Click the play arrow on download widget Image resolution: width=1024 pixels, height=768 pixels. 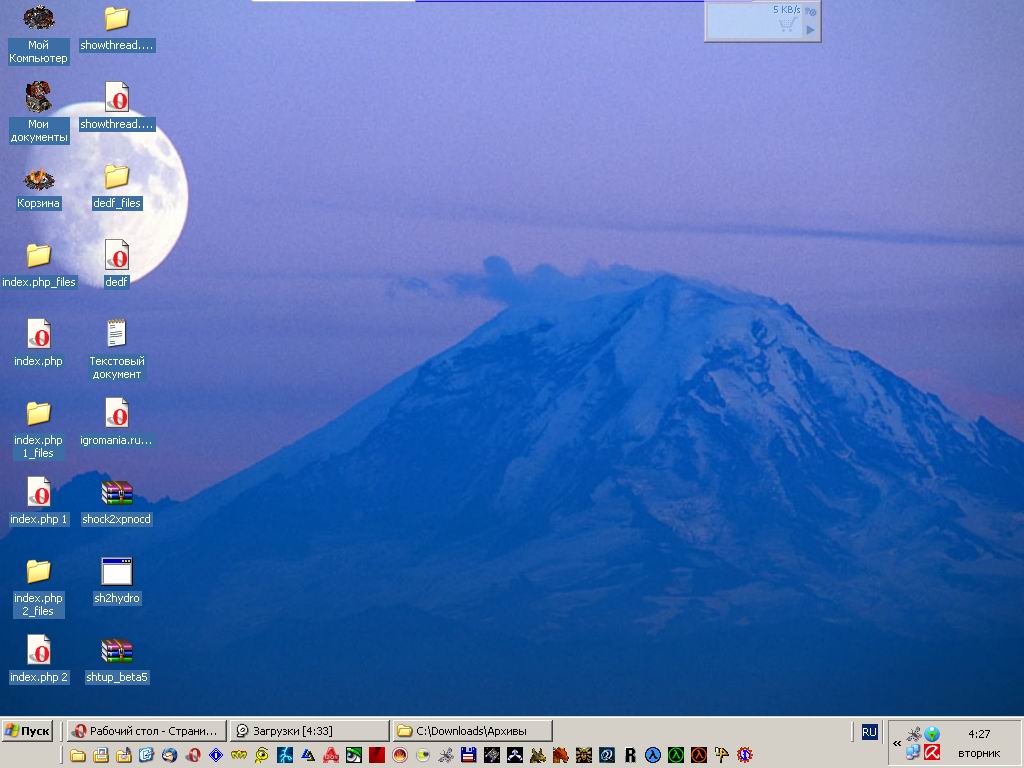click(x=810, y=29)
